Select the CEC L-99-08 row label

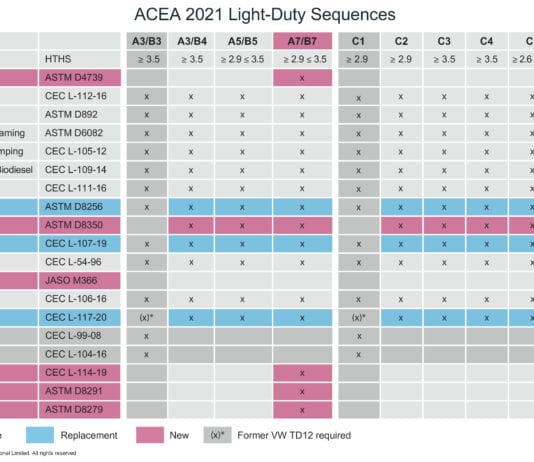[x=80, y=336]
